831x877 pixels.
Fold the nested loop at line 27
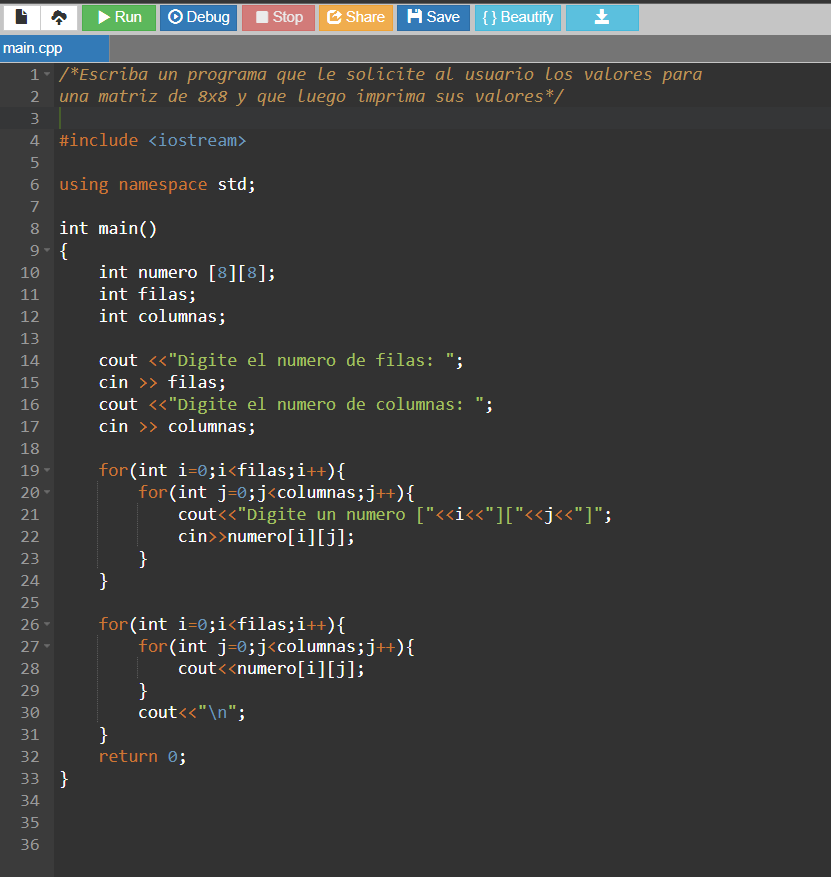[48, 647]
